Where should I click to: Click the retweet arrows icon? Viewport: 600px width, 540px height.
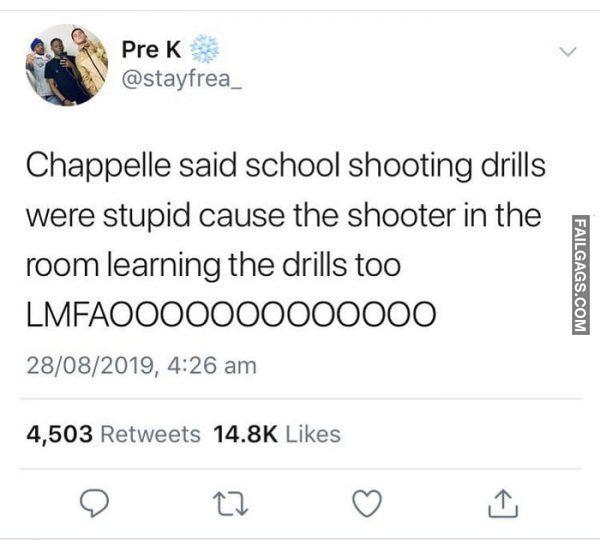point(230,504)
